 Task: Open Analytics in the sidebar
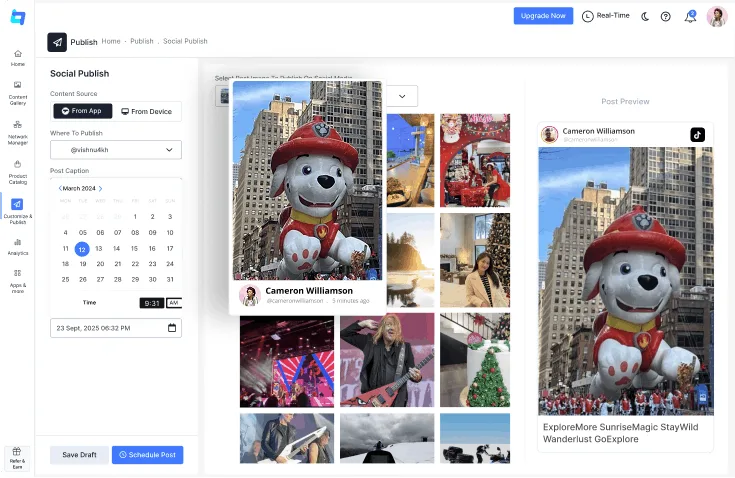point(18,246)
